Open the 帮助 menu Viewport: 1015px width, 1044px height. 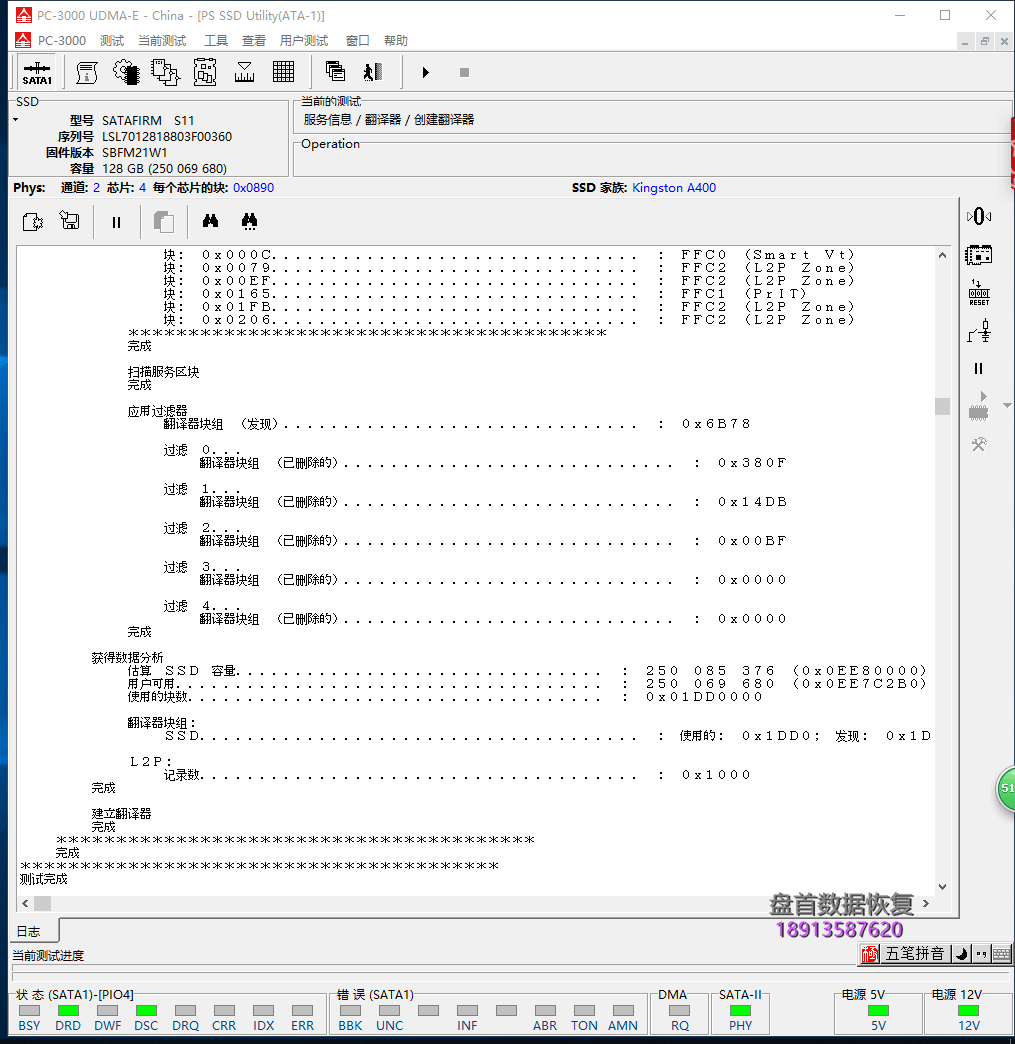396,41
